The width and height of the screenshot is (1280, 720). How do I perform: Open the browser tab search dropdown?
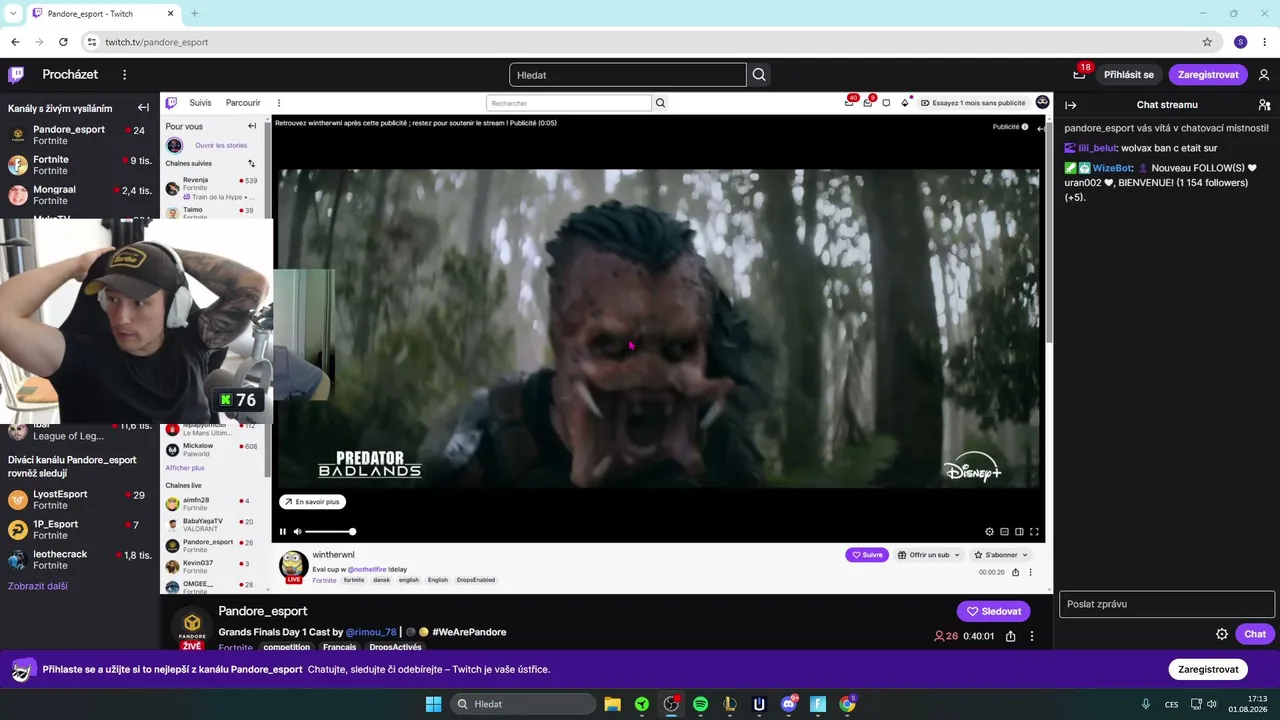13,13
